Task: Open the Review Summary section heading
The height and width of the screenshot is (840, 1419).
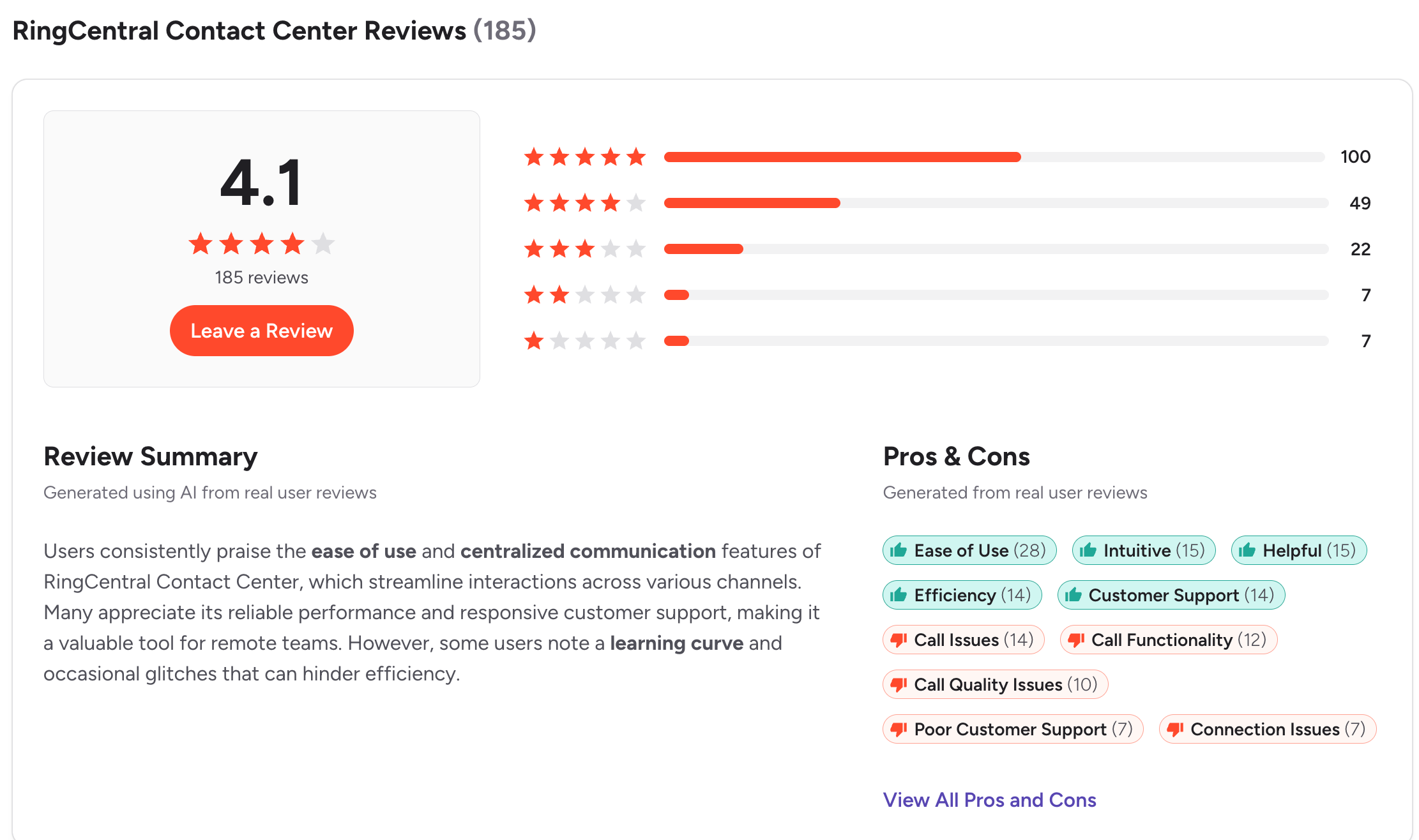Action: click(150, 456)
